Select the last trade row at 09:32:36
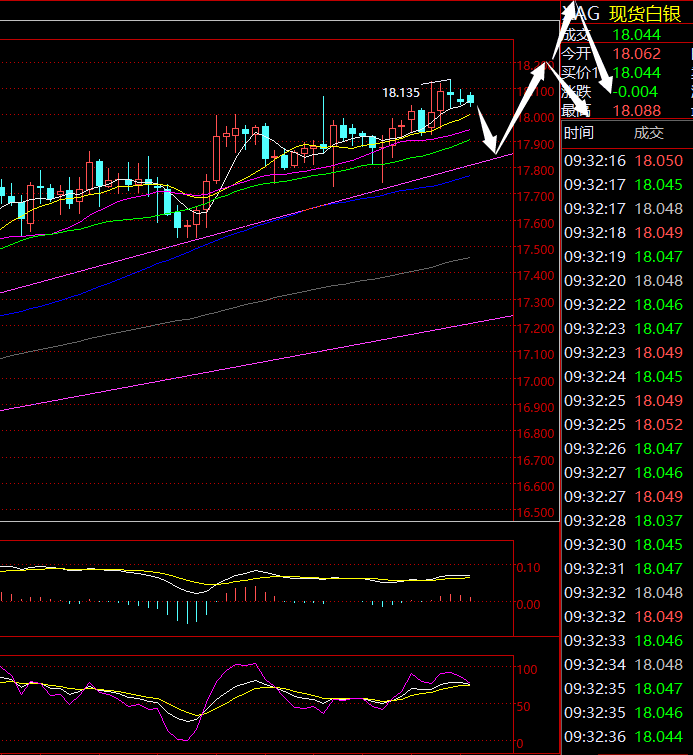Image resolution: width=693 pixels, height=755 pixels. 623,737
